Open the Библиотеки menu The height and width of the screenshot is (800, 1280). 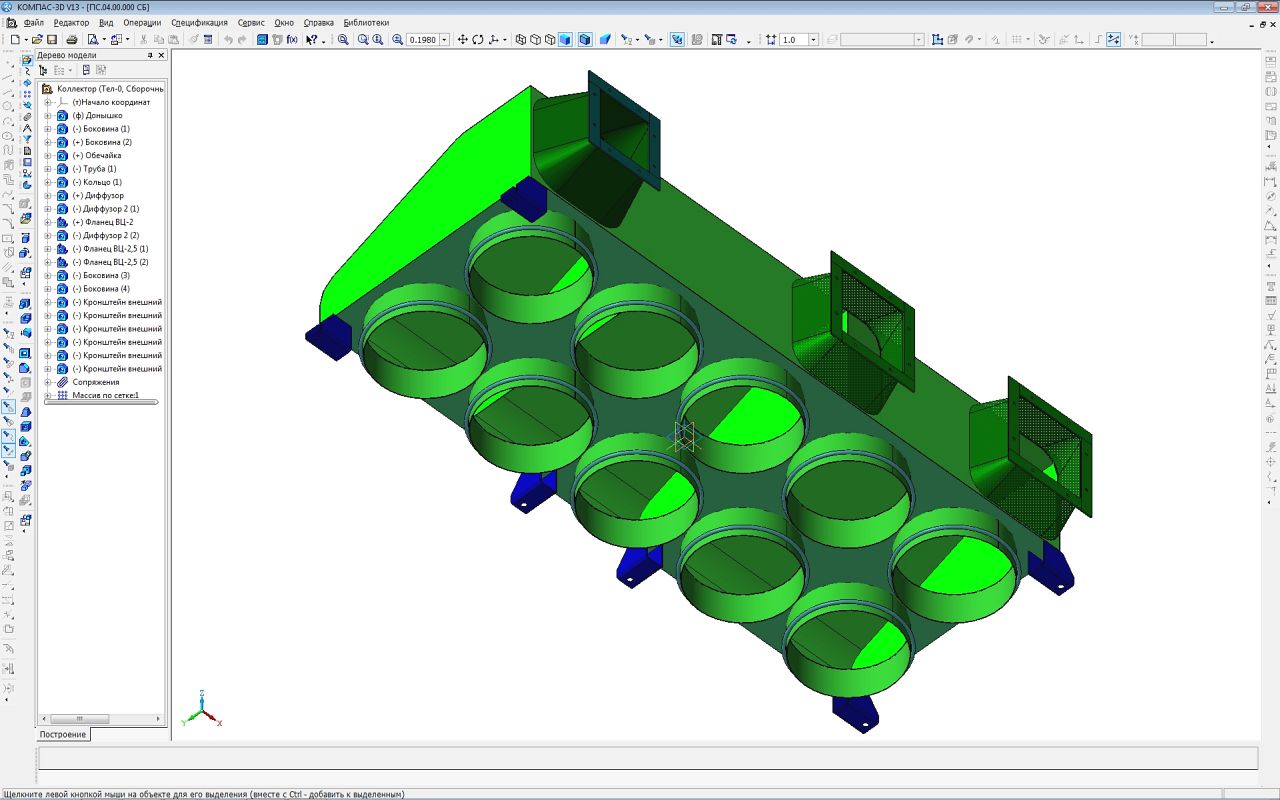[x=366, y=22]
